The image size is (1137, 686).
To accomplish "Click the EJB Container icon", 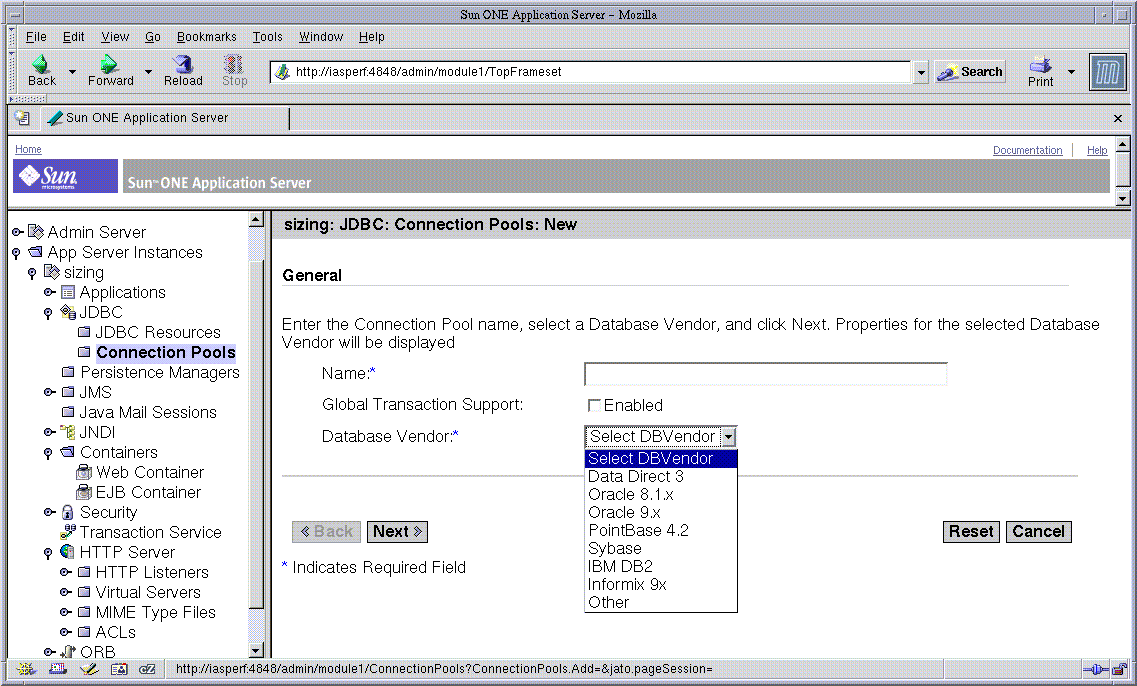I will pyautogui.click(x=84, y=492).
